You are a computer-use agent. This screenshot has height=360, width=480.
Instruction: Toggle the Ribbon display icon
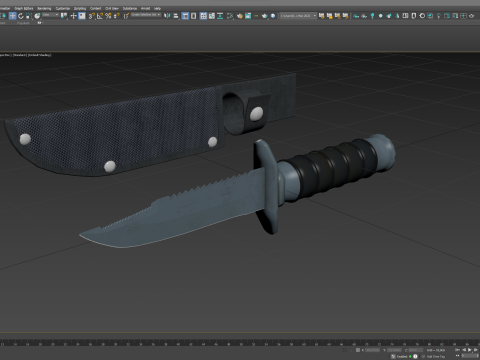[203, 16]
